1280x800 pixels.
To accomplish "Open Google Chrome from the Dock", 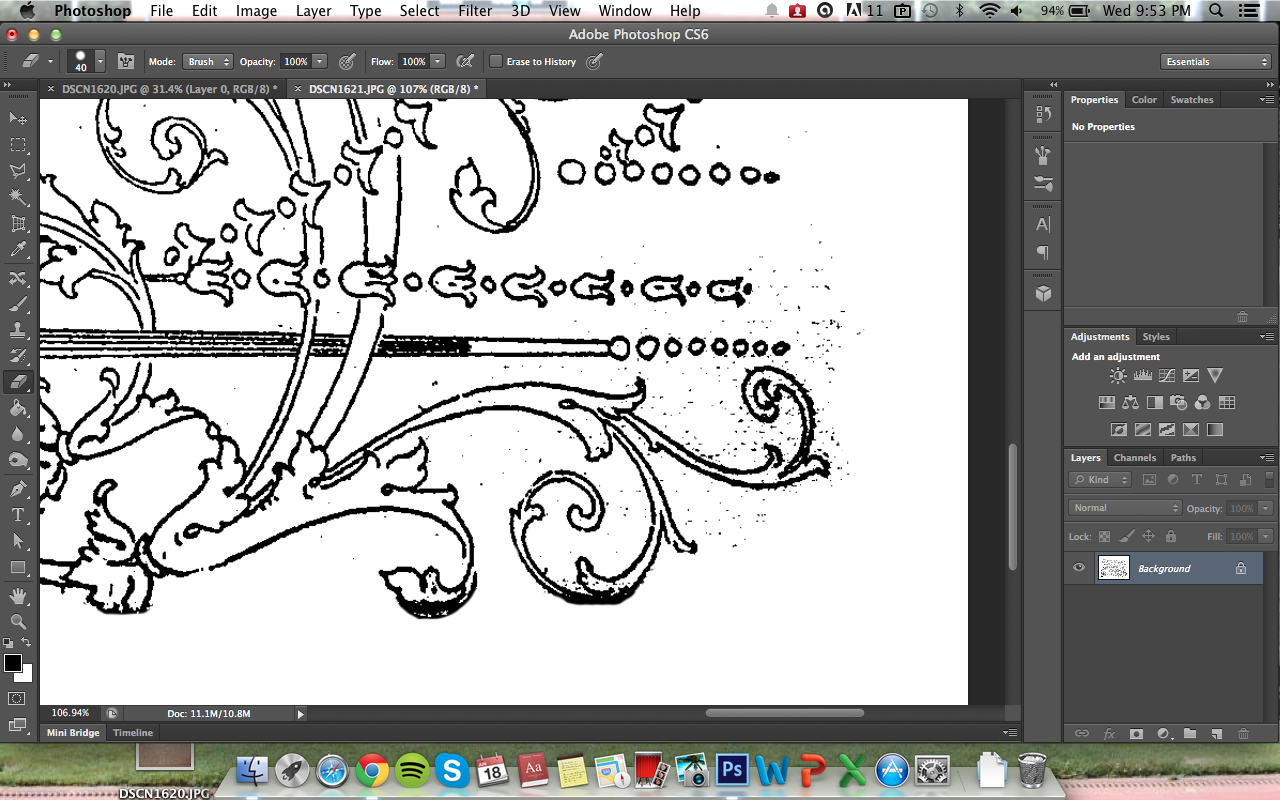I will point(372,771).
